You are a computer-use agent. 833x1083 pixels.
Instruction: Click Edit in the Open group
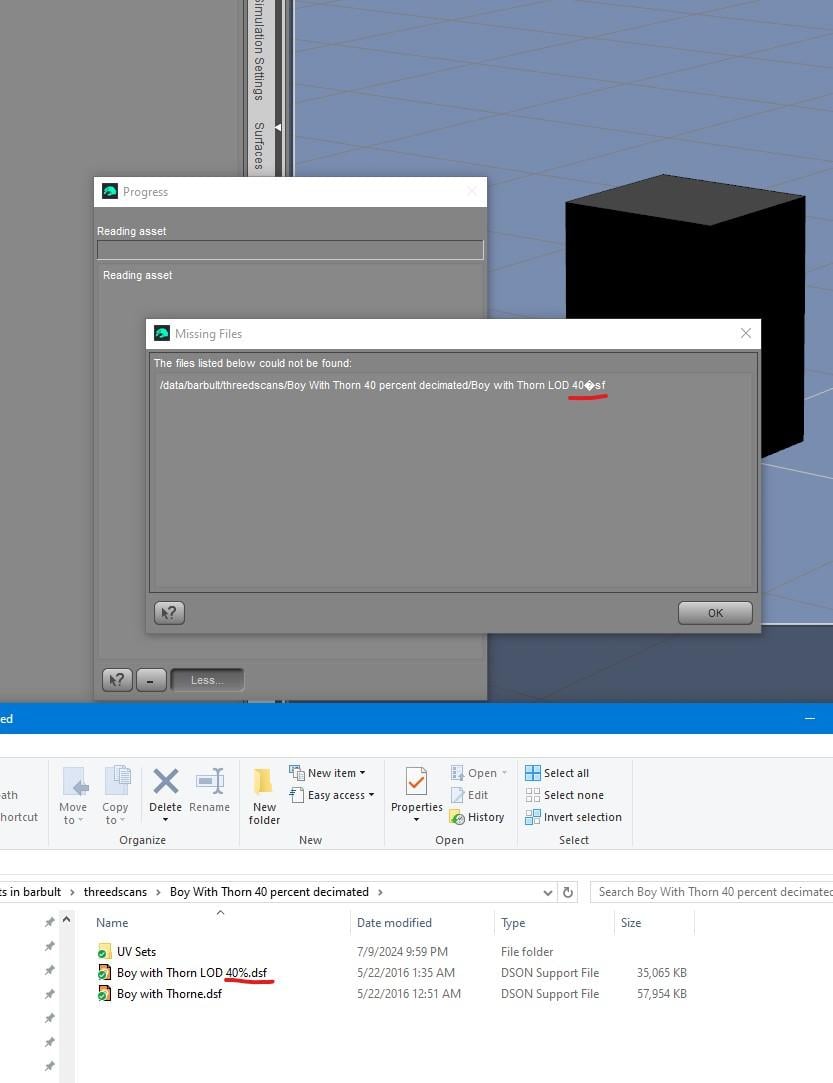[469, 795]
